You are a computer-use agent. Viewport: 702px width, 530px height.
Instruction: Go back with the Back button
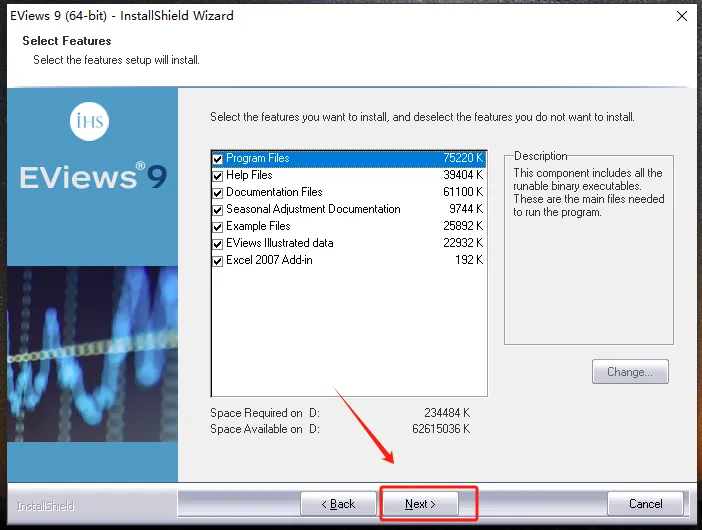pos(338,504)
